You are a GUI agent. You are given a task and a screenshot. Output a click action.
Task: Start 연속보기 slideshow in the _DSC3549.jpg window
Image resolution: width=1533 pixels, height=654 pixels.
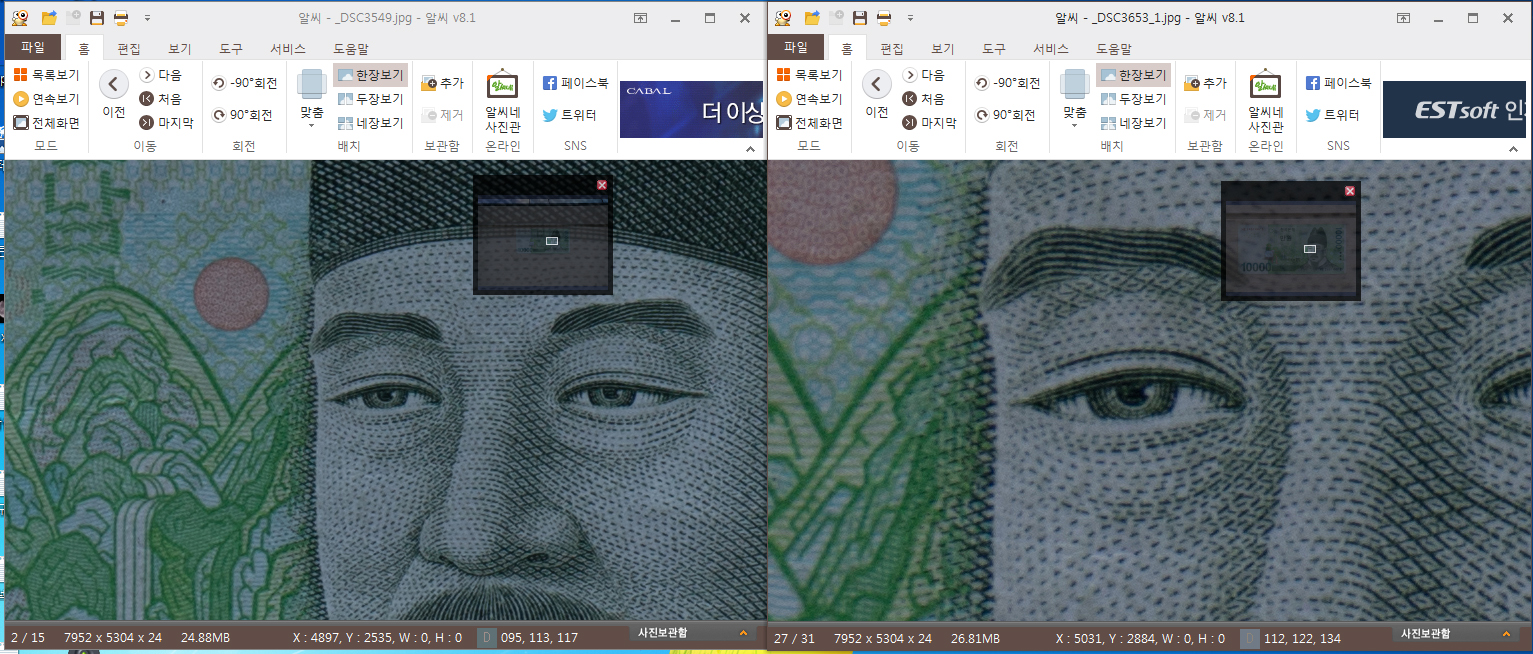(46, 99)
